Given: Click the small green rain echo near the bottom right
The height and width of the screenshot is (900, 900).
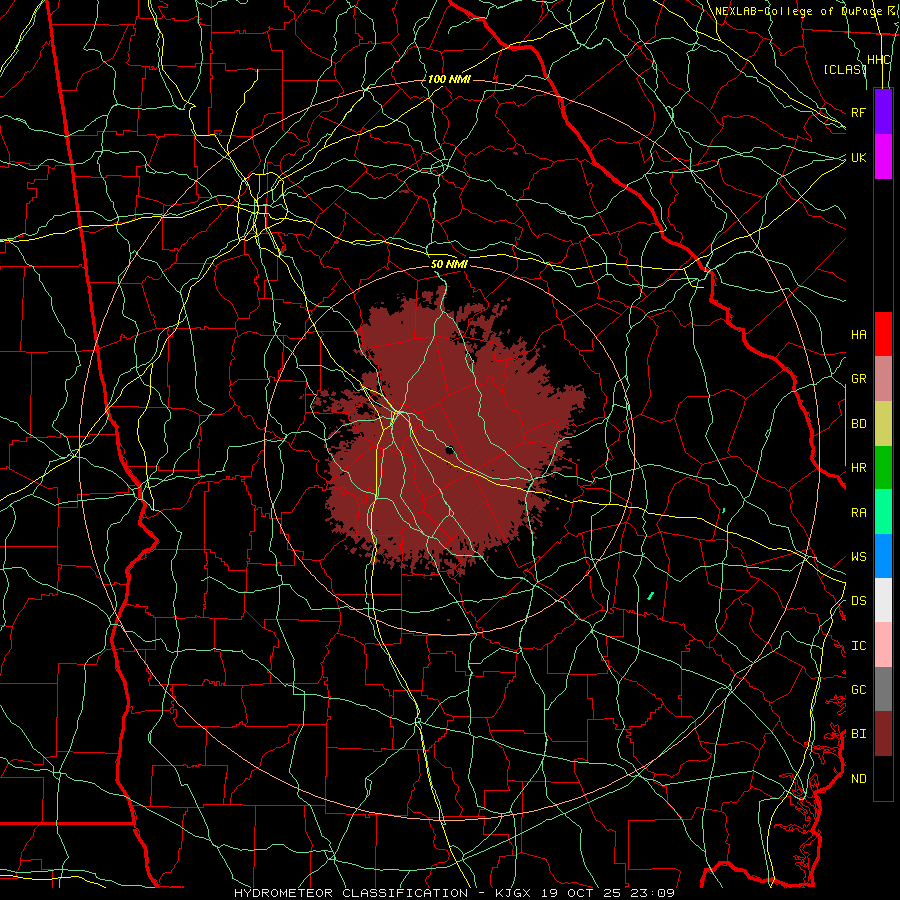Looking at the screenshot, I should tap(650, 596).
